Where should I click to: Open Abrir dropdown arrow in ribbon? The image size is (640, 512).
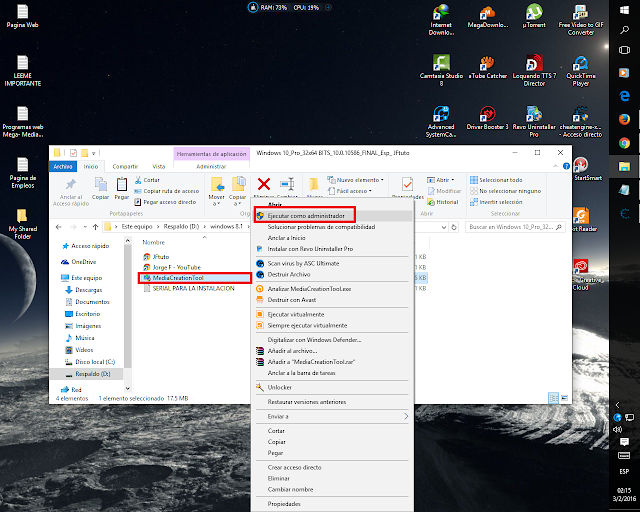[453, 180]
